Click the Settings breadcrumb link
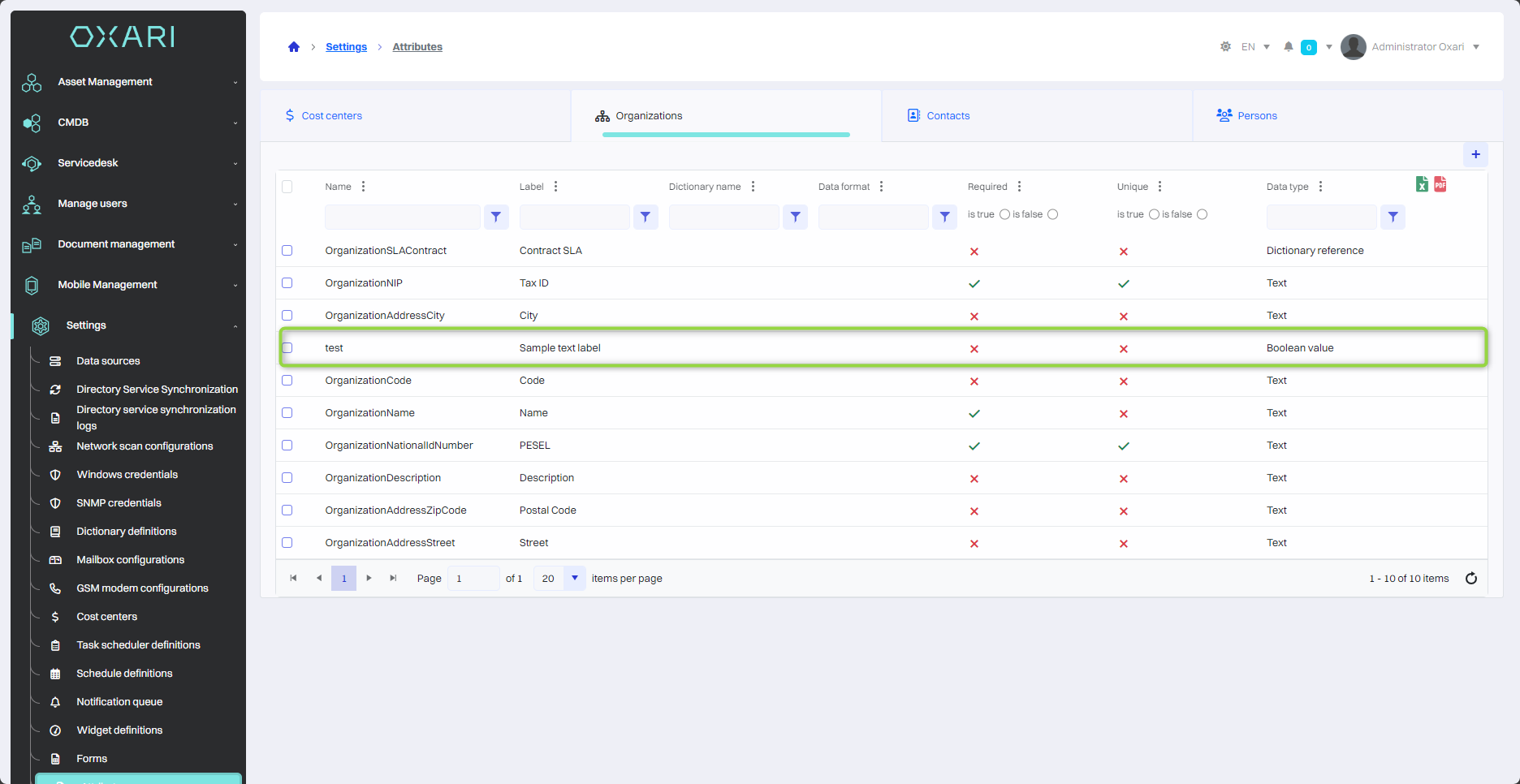The width and height of the screenshot is (1520, 784). [346, 47]
